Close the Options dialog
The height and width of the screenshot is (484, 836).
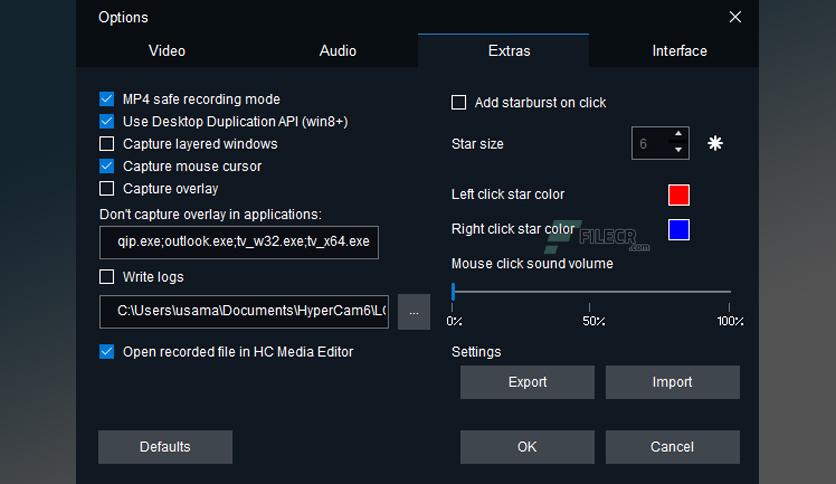[x=735, y=17]
